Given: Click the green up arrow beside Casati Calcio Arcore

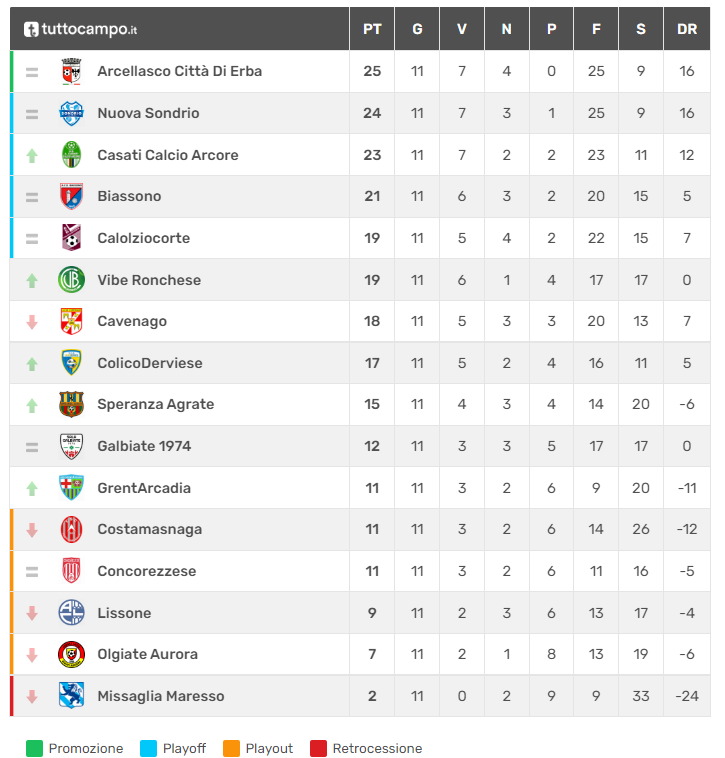Looking at the screenshot, I should 32,155.
